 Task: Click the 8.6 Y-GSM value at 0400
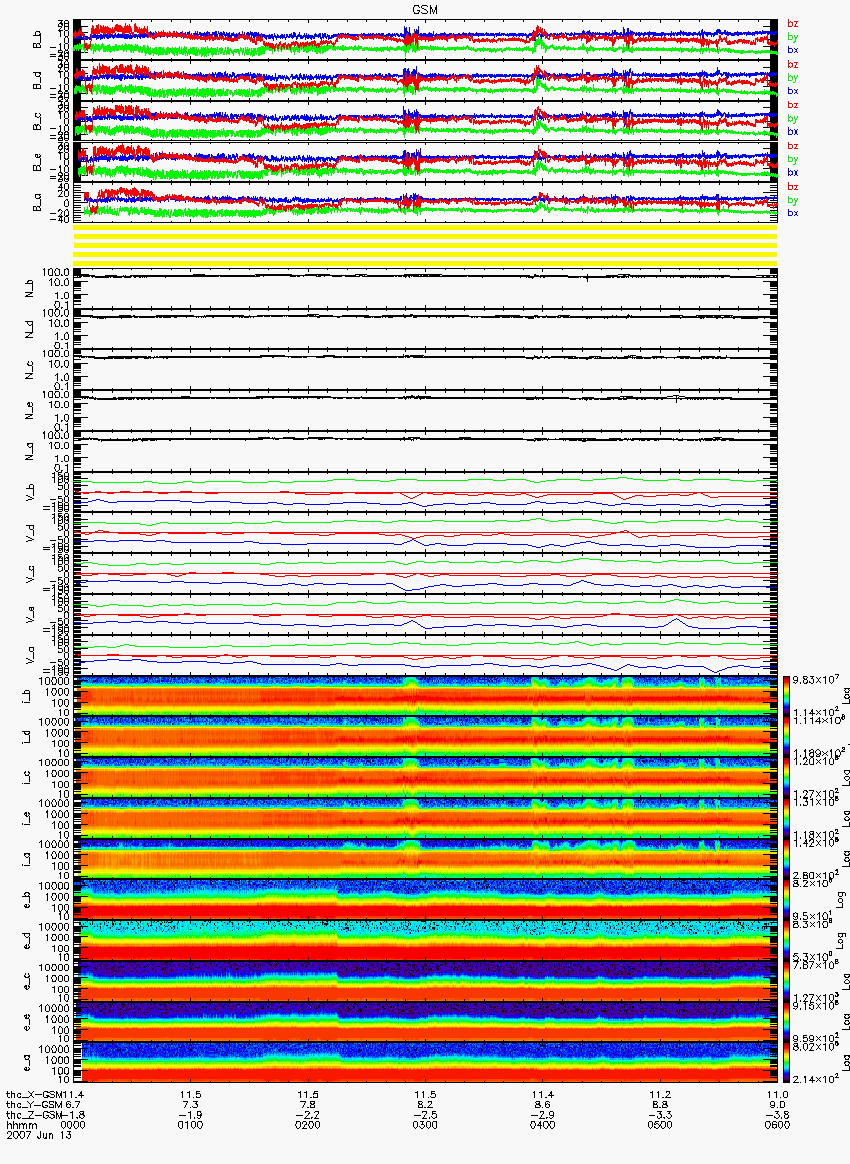pyautogui.click(x=543, y=1105)
